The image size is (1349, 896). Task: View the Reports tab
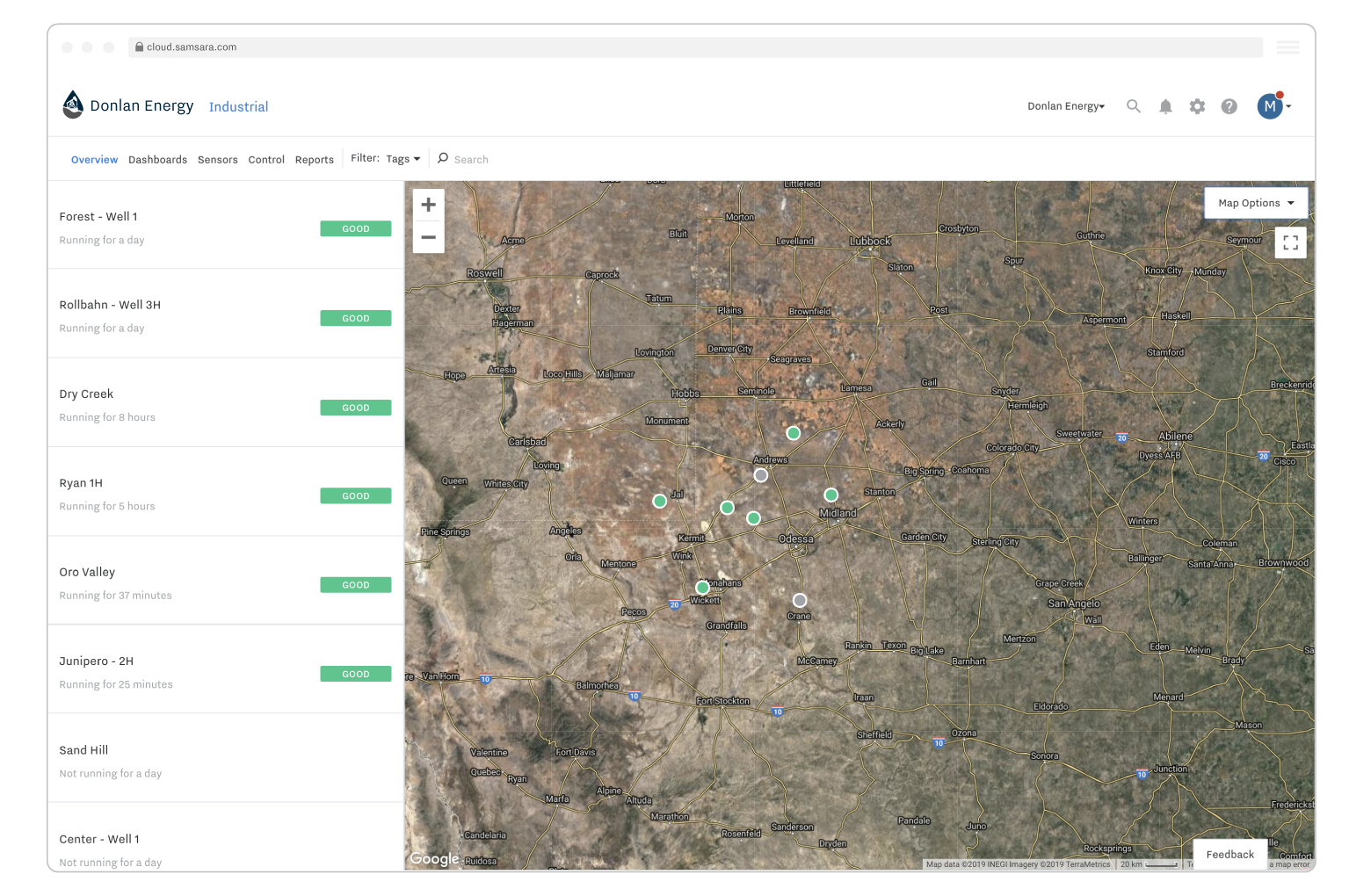coord(315,160)
